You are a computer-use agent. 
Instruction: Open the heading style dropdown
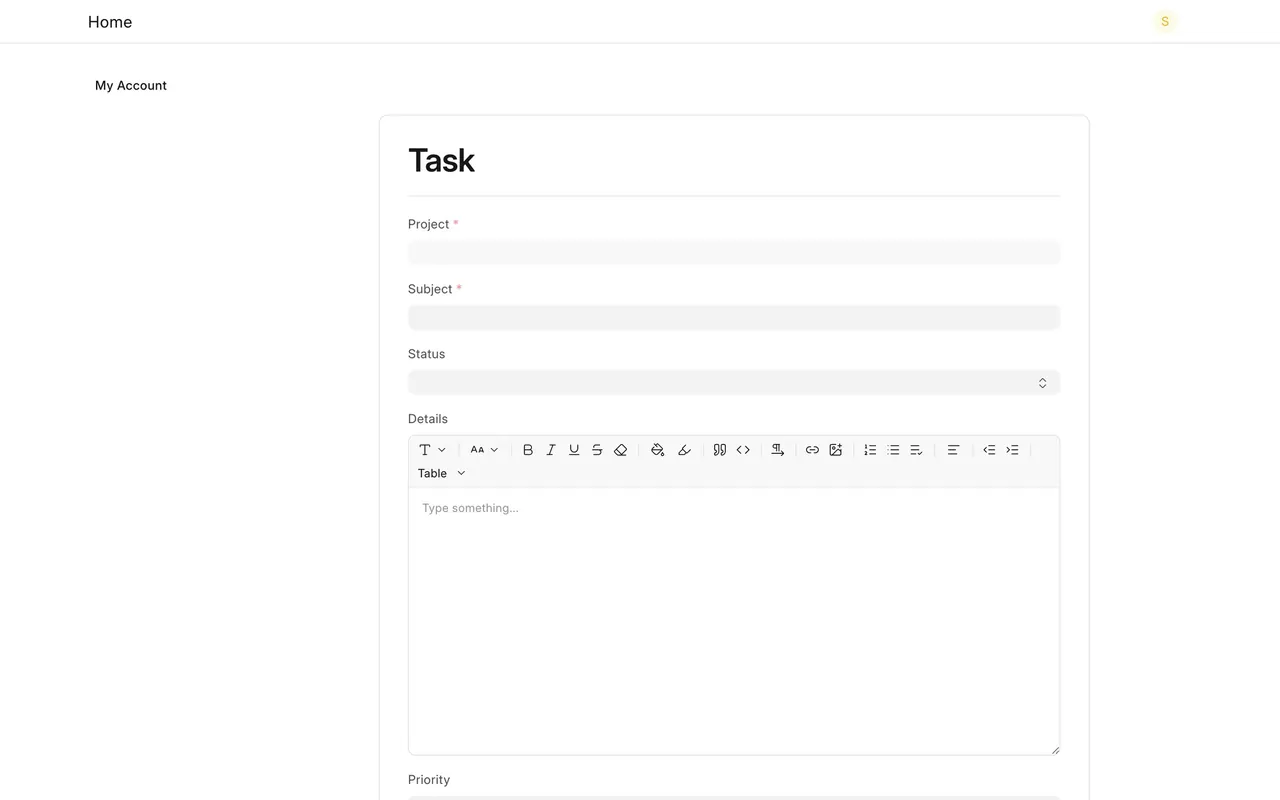click(x=432, y=450)
